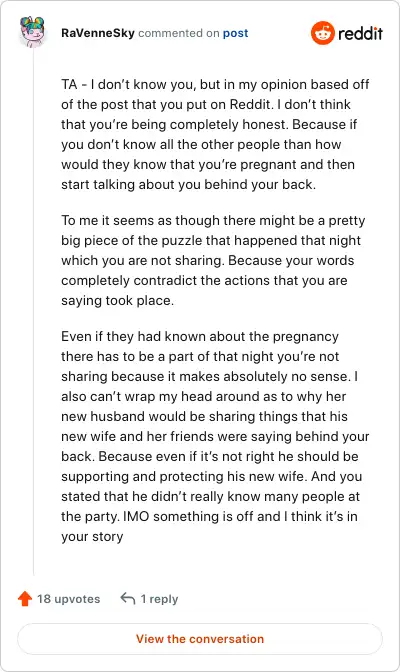Open RaVenneSky's avatar image
Image resolution: width=400 pixels, height=672 pixels.
(33, 32)
